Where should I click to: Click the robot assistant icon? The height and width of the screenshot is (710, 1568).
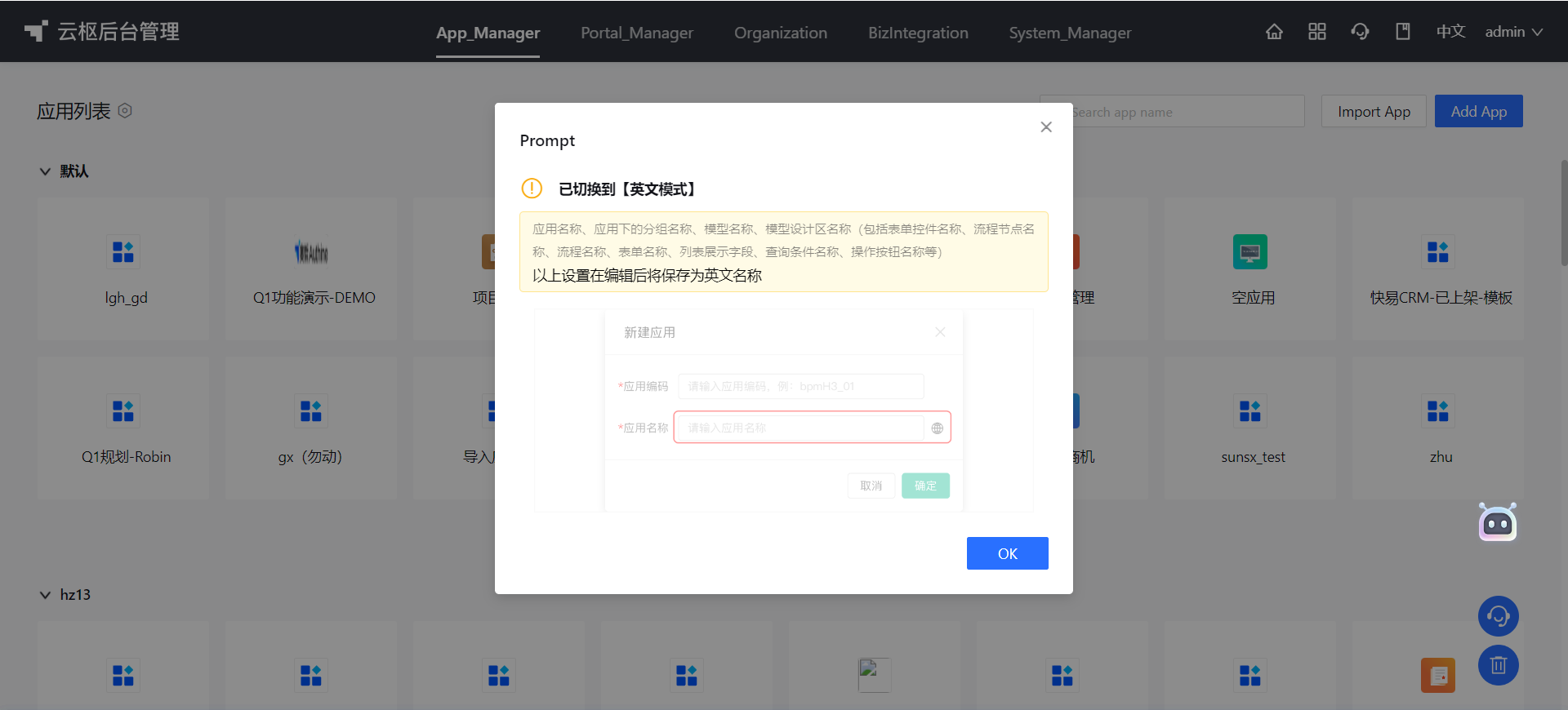tap(1498, 522)
